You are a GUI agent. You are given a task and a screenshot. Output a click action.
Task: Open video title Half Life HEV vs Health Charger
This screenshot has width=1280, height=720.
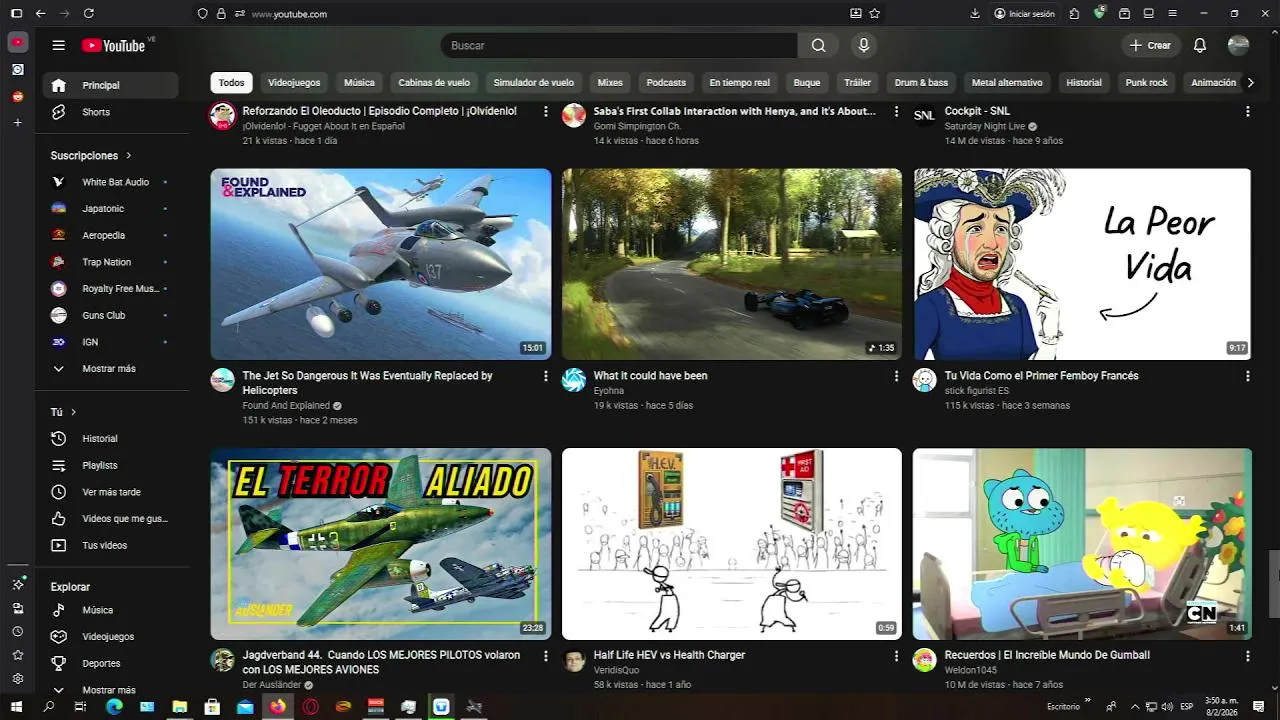(x=669, y=655)
